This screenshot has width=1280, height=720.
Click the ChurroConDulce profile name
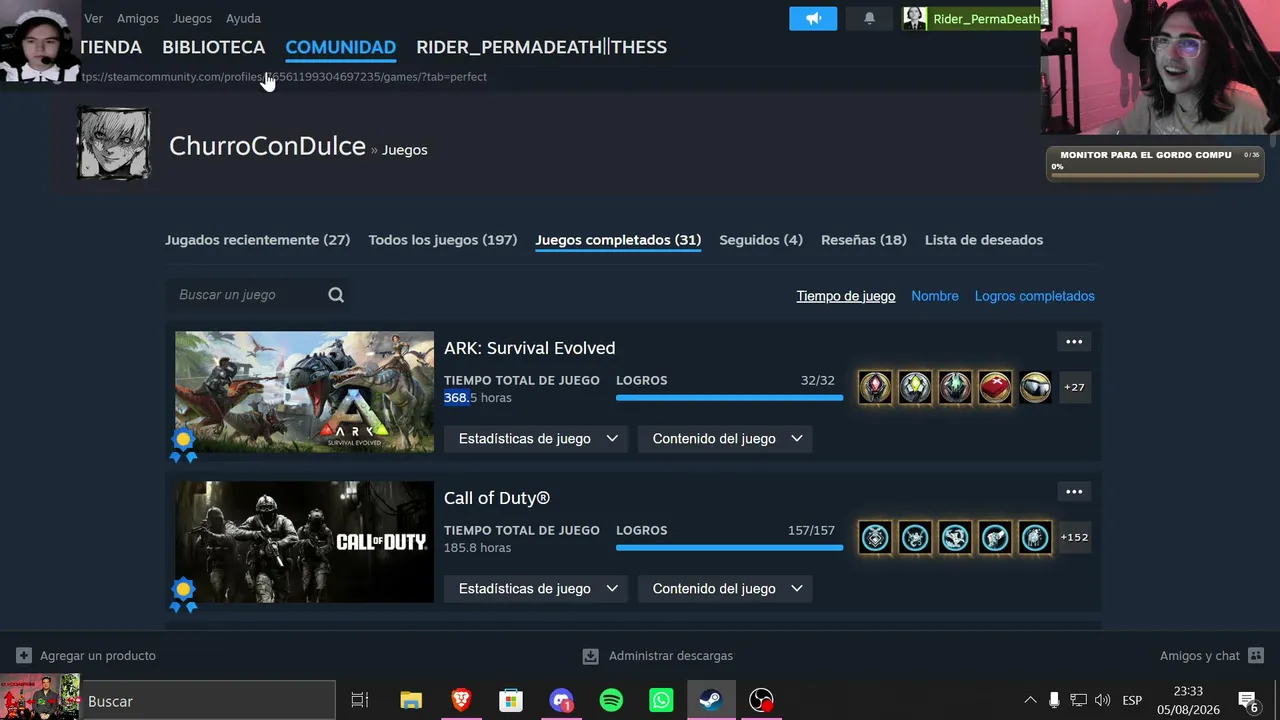[267, 146]
